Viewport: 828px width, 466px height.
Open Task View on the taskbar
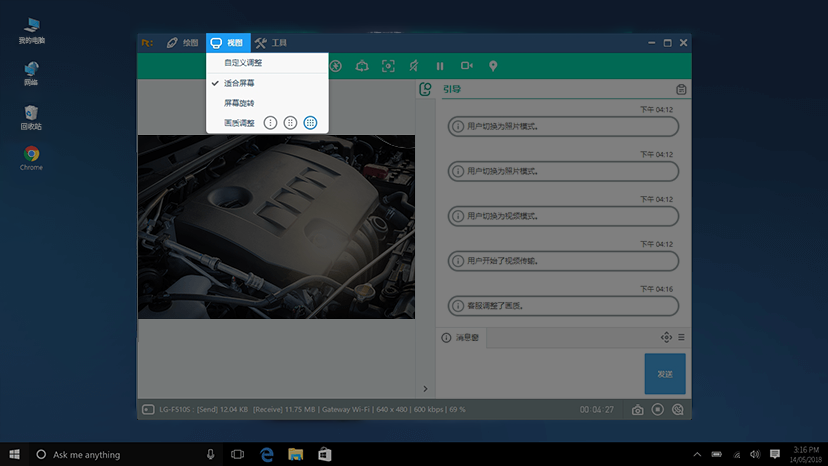coord(238,454)
